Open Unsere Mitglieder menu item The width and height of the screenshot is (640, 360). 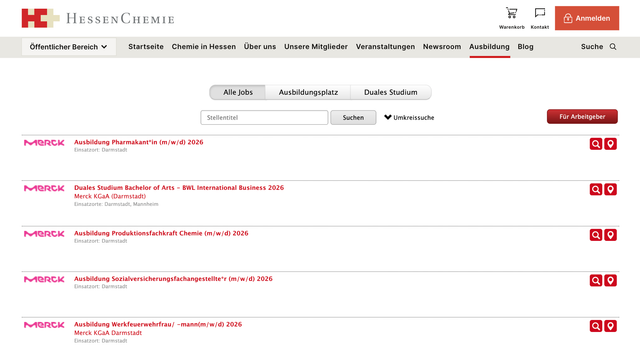pyautogui.click(x=316, y=47)
